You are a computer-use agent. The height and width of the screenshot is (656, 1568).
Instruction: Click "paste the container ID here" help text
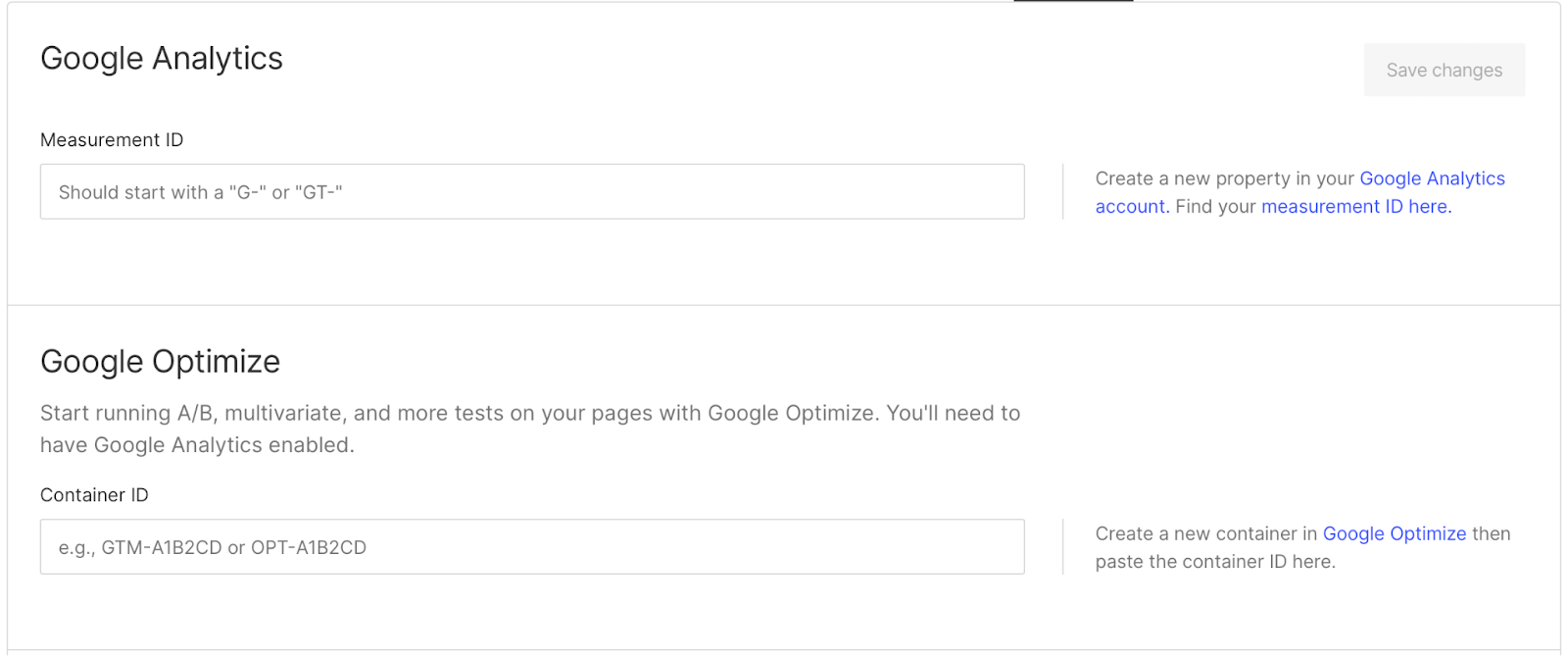click(x=1215, y=562)
